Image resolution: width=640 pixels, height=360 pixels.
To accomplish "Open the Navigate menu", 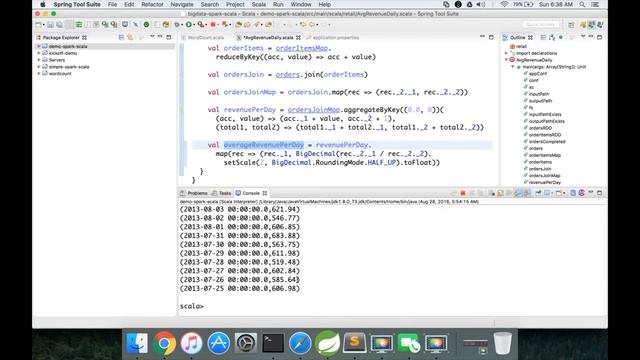I will [x=182, y=4].
